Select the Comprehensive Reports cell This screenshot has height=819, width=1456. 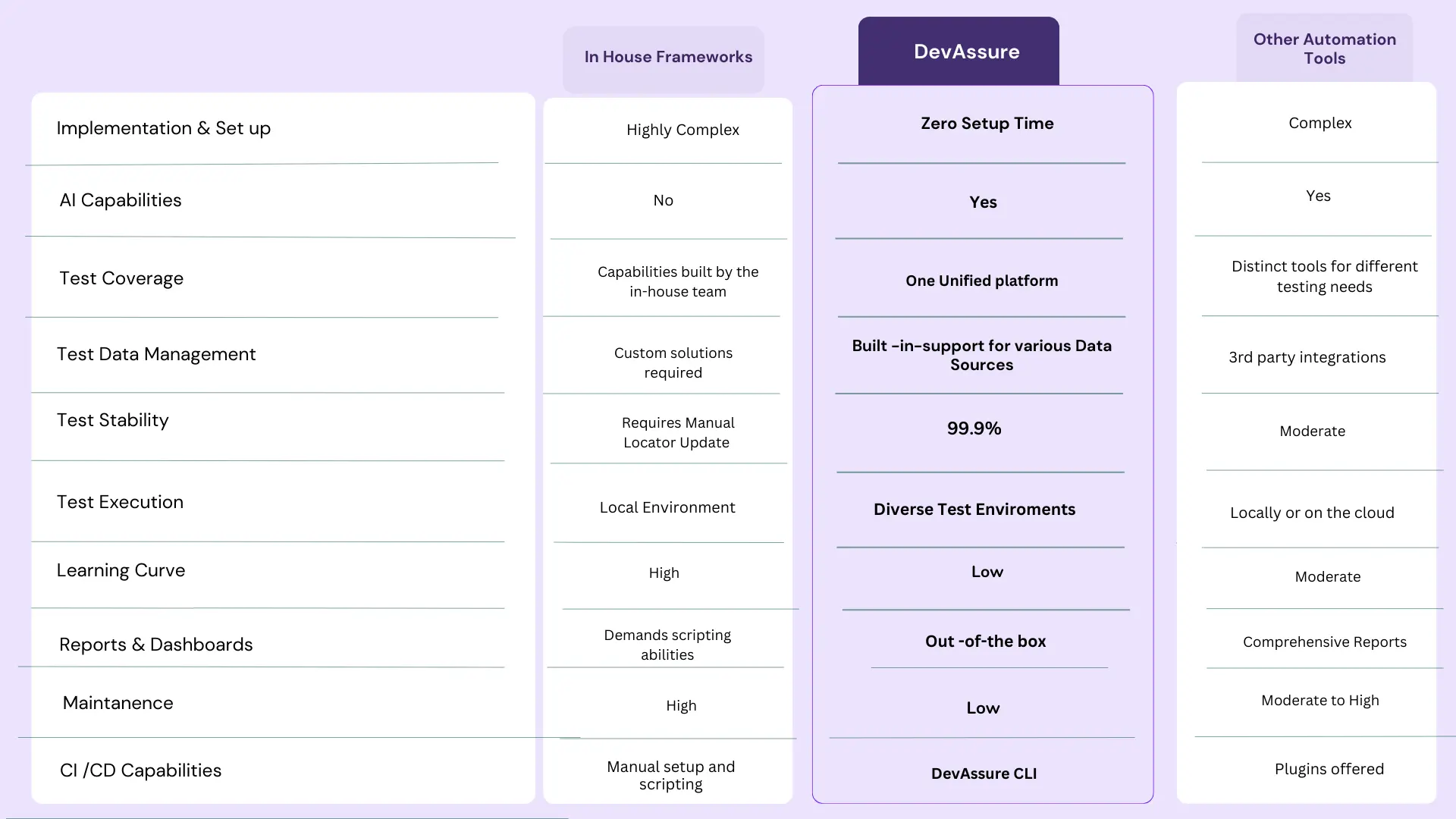(x=1323, y=642)
